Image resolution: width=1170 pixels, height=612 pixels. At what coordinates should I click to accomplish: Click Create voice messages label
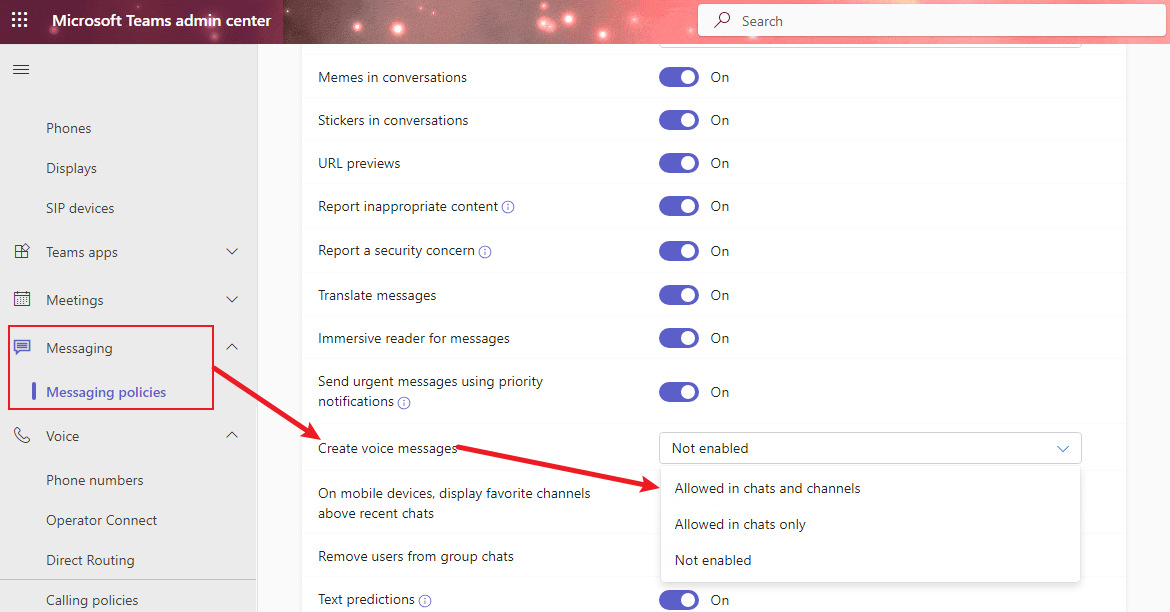(387, 449)
